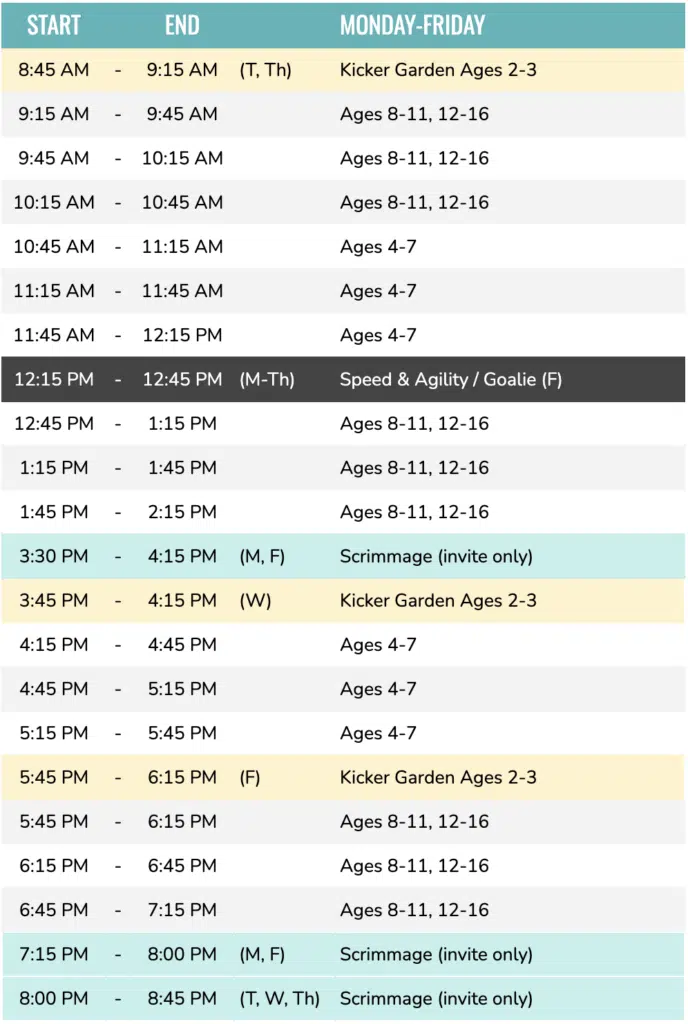Select the 8:45 AM Kicker Garden row
The height and width of the screenshot is (1024, 688).
pos(343,70)
